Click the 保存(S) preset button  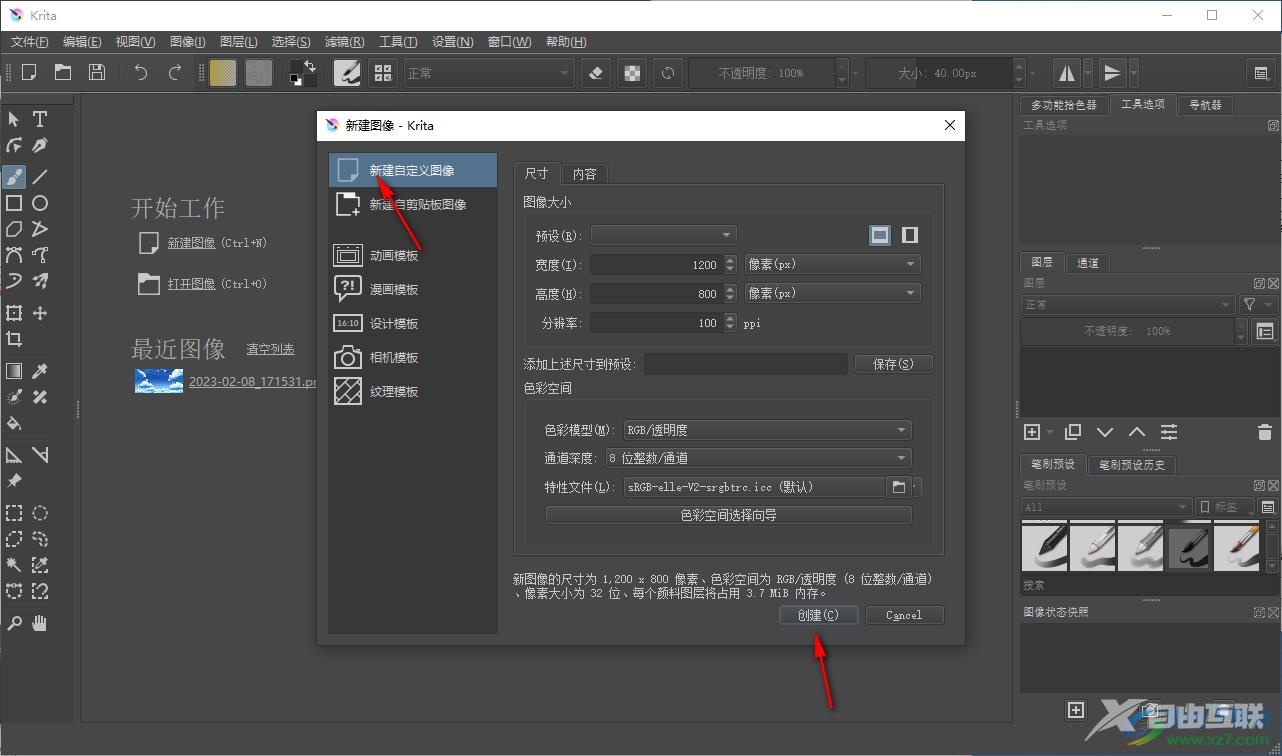pyautogui.click(x=893, y=364)
